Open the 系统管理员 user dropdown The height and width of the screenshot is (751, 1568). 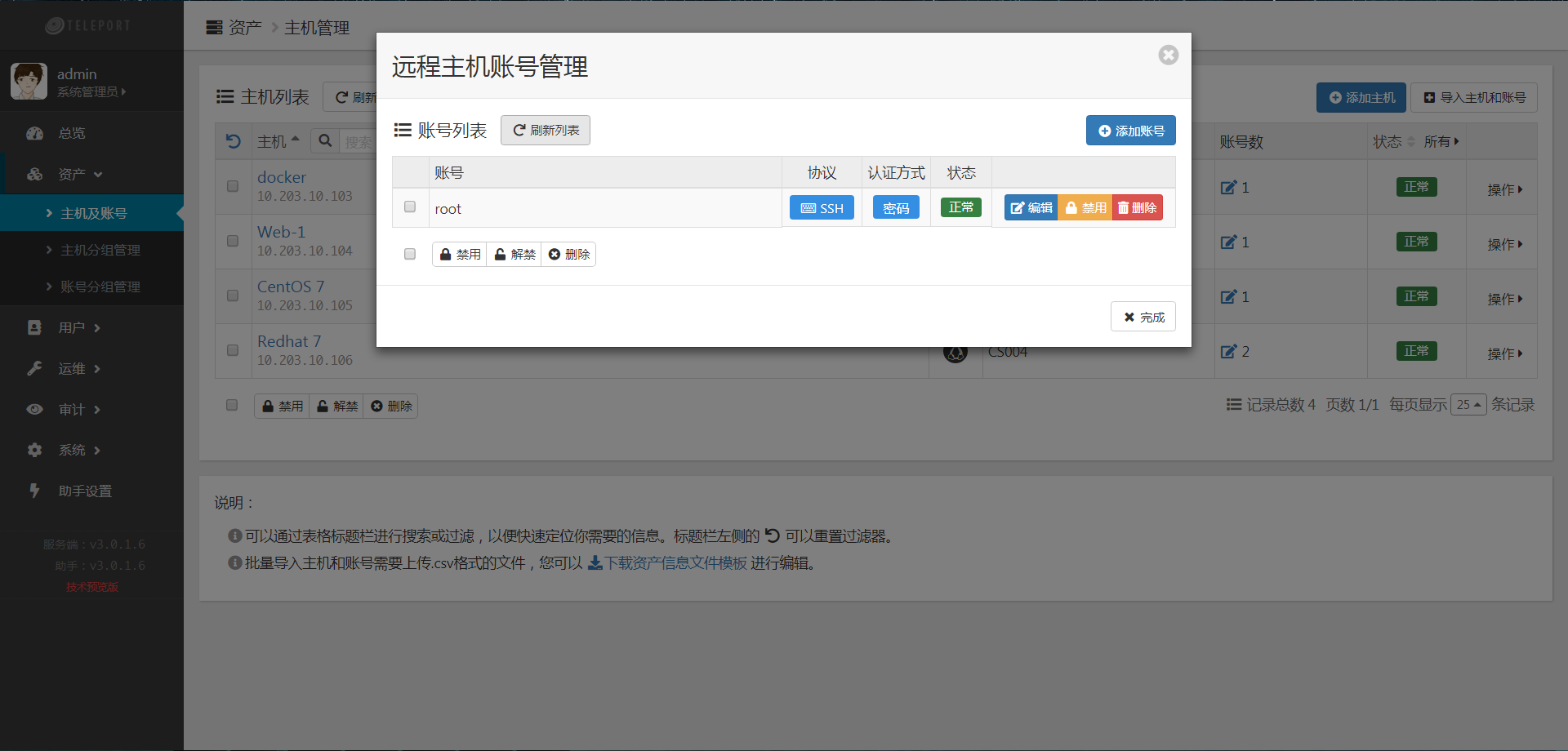pyautogui.click(x=91, y=92)
